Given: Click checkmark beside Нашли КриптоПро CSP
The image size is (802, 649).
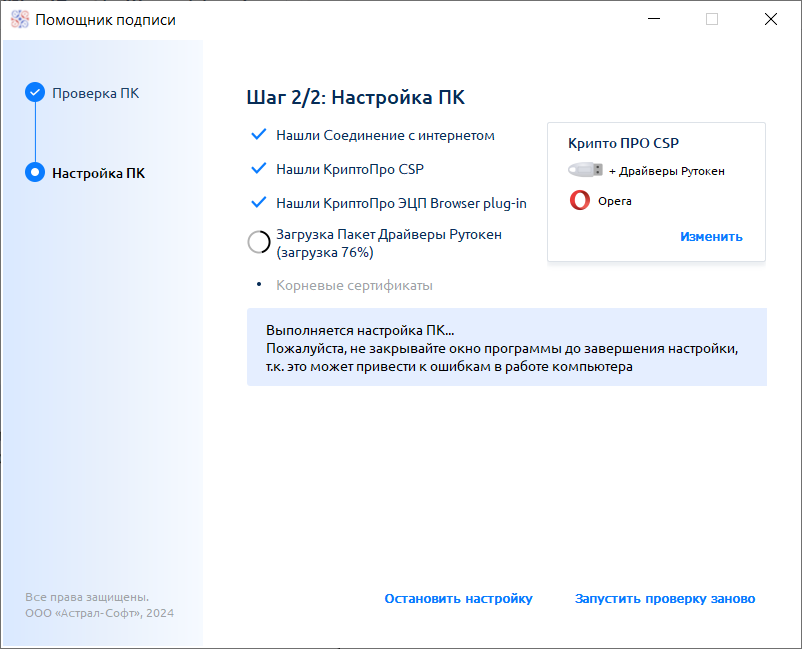Looking at the screenshot, I should pos(259,168).
